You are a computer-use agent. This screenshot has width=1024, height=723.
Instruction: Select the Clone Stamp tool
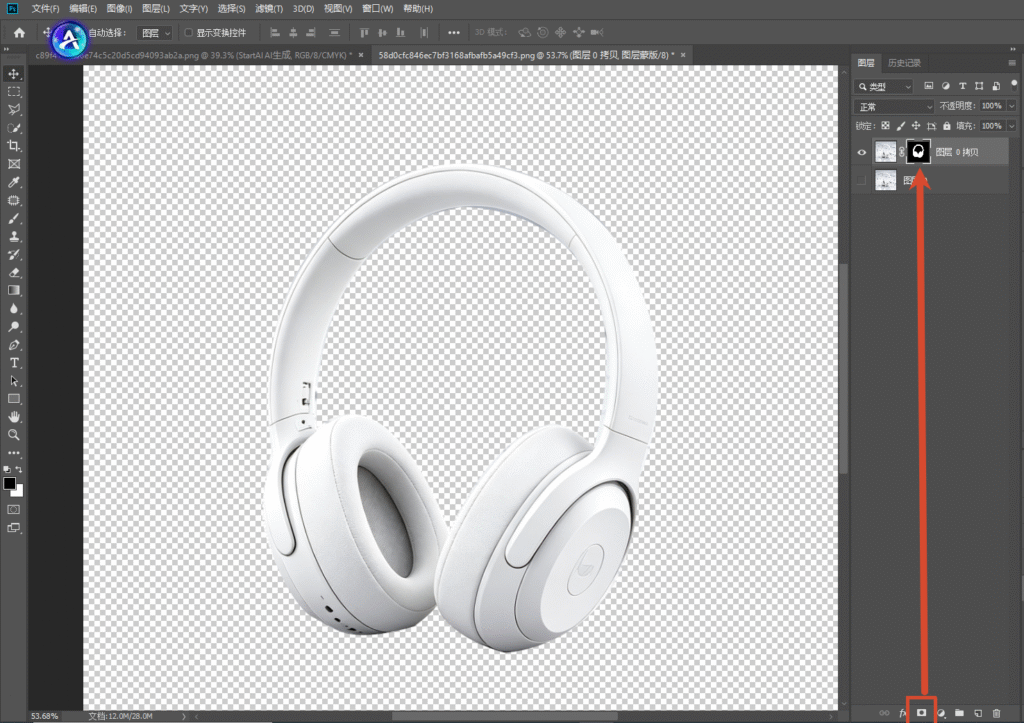click(x=14, y=236)
